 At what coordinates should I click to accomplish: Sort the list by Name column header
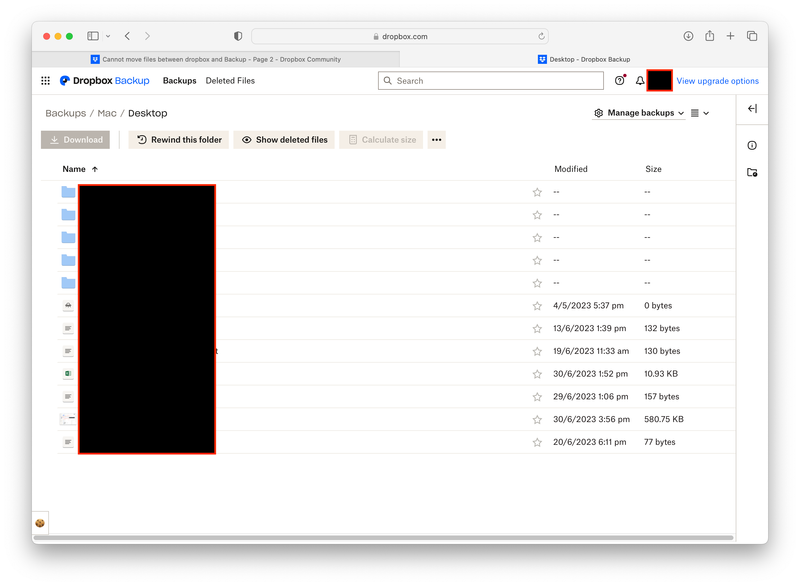(74, 169)
